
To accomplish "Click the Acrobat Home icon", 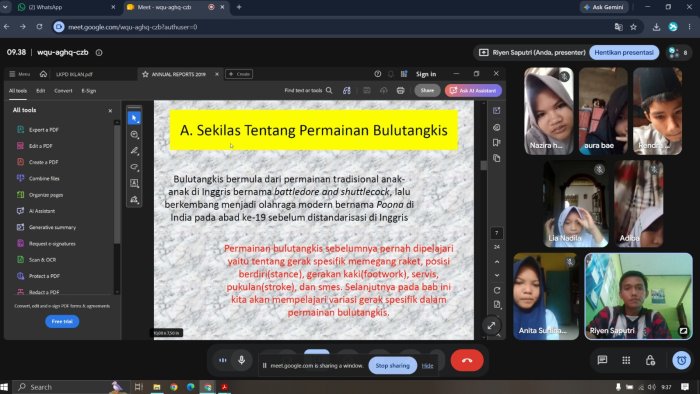I will tap(43, 74).
